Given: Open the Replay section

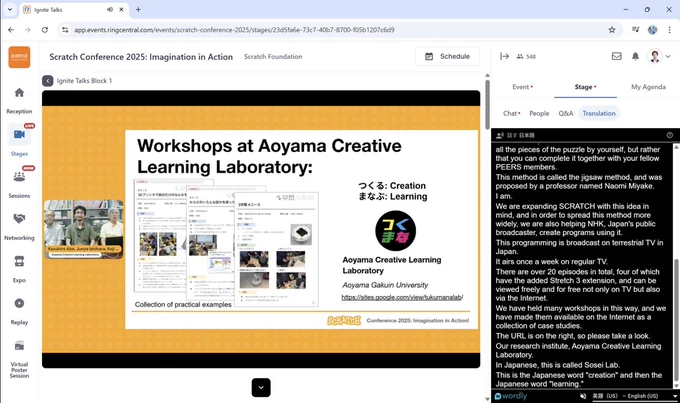Looking at the screenshot, I should (19, 310).
